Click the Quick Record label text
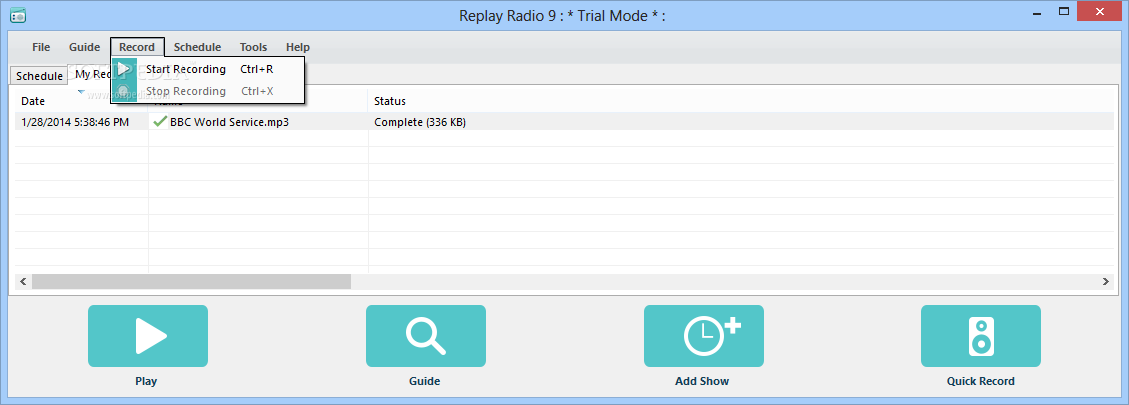The image size is (1129, 405). 981,381
